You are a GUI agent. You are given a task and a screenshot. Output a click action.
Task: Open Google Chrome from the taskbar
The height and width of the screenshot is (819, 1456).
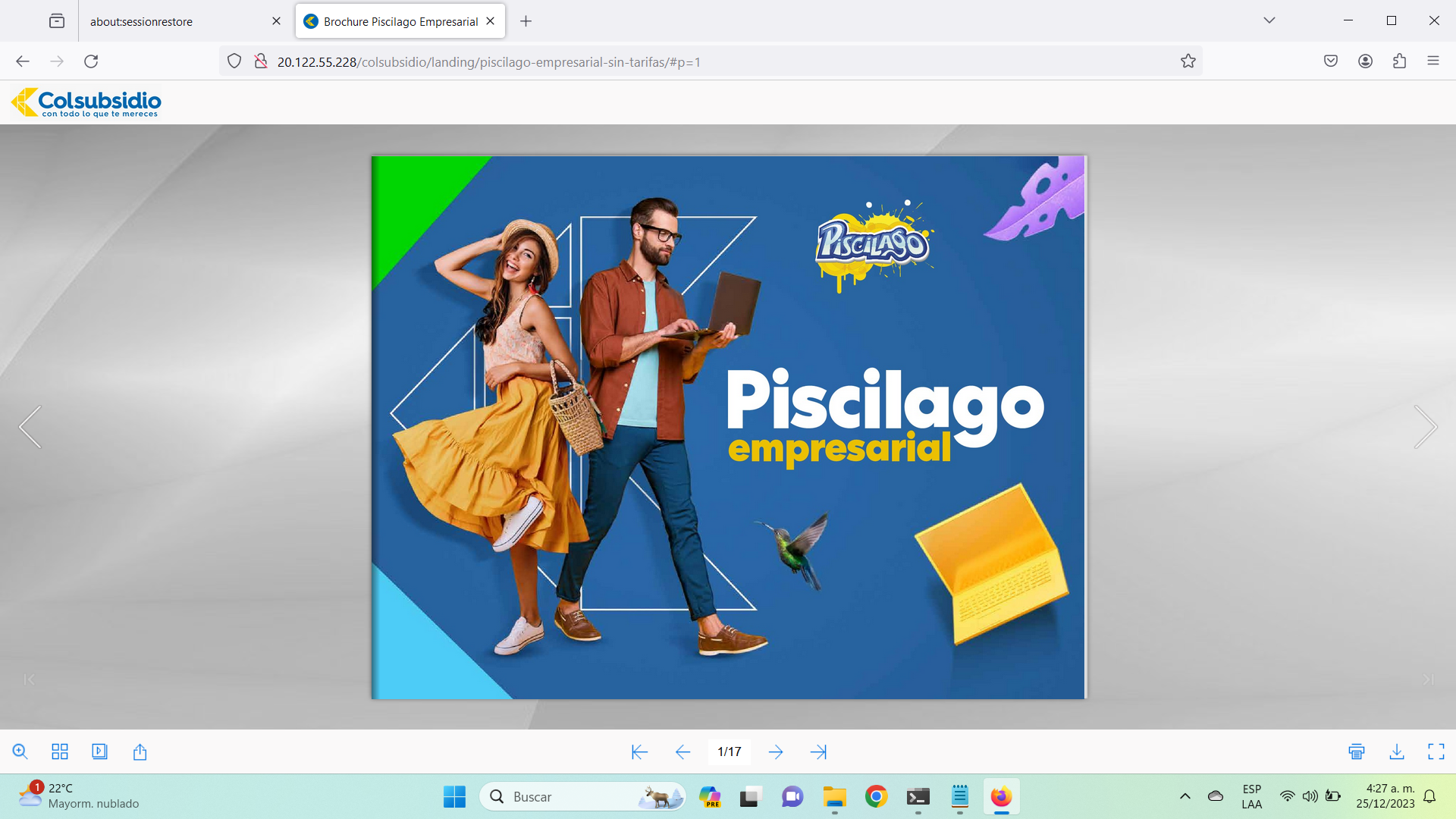[x=876, y=796]
